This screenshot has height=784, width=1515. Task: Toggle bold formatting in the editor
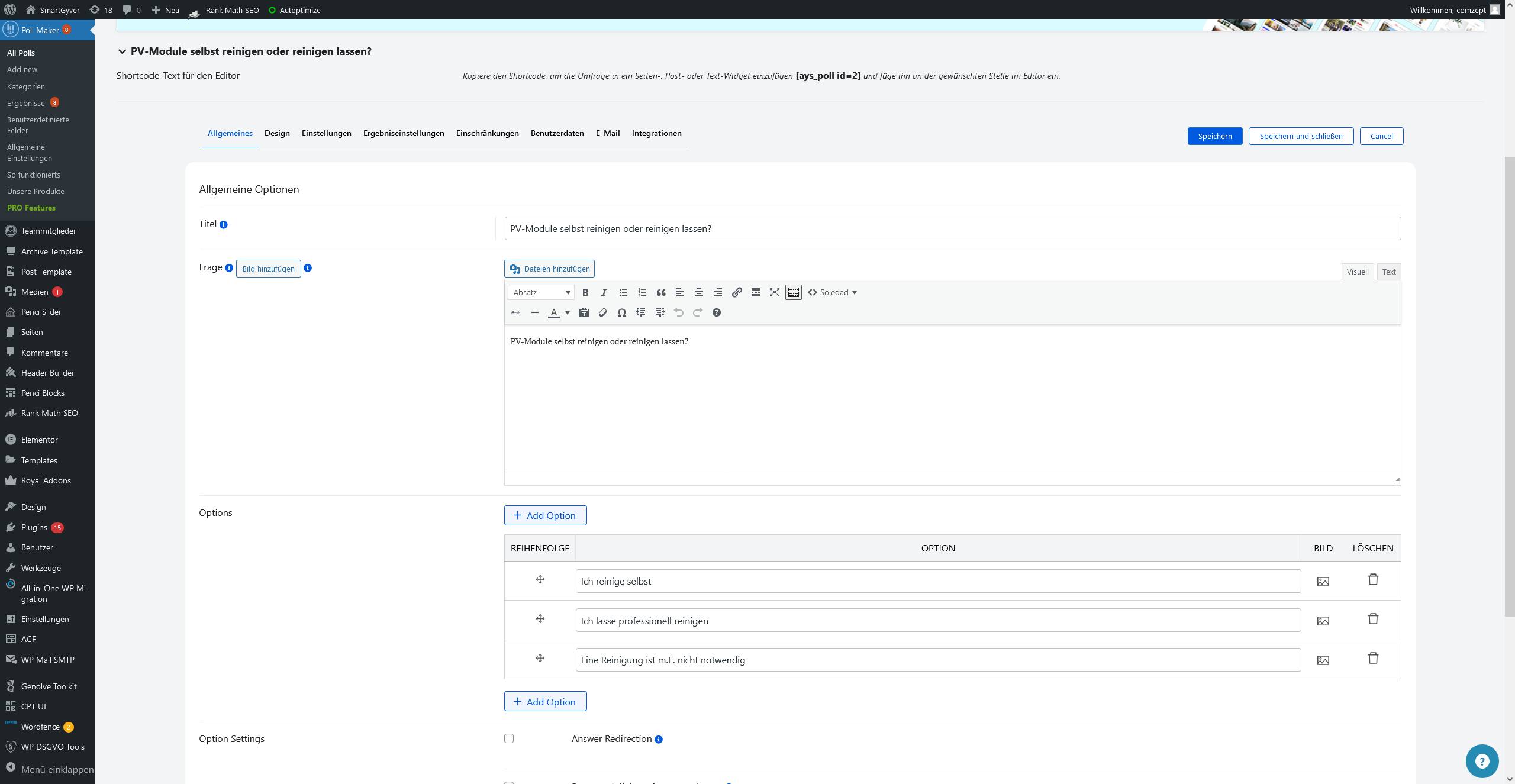585,292
